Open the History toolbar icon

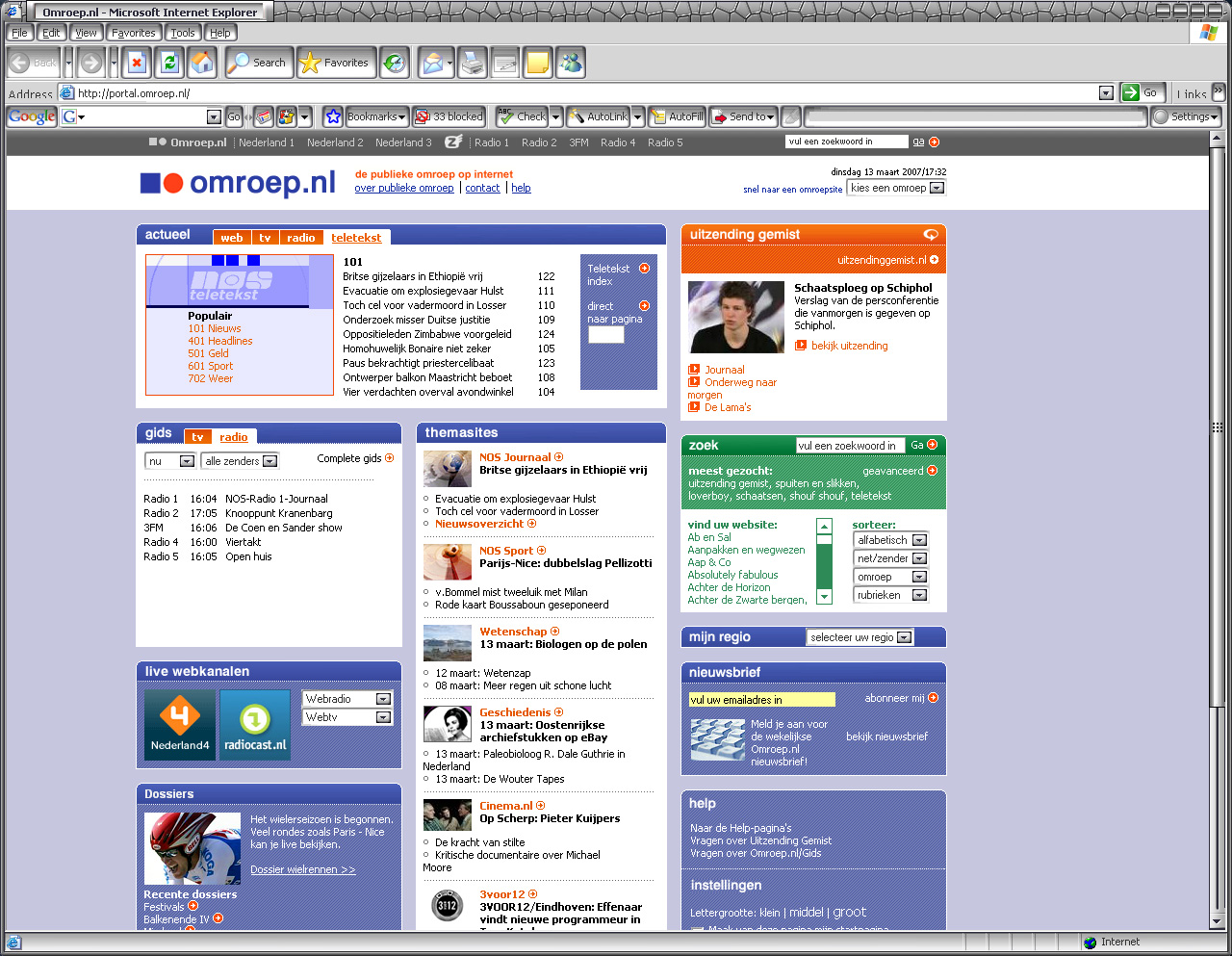394,63
